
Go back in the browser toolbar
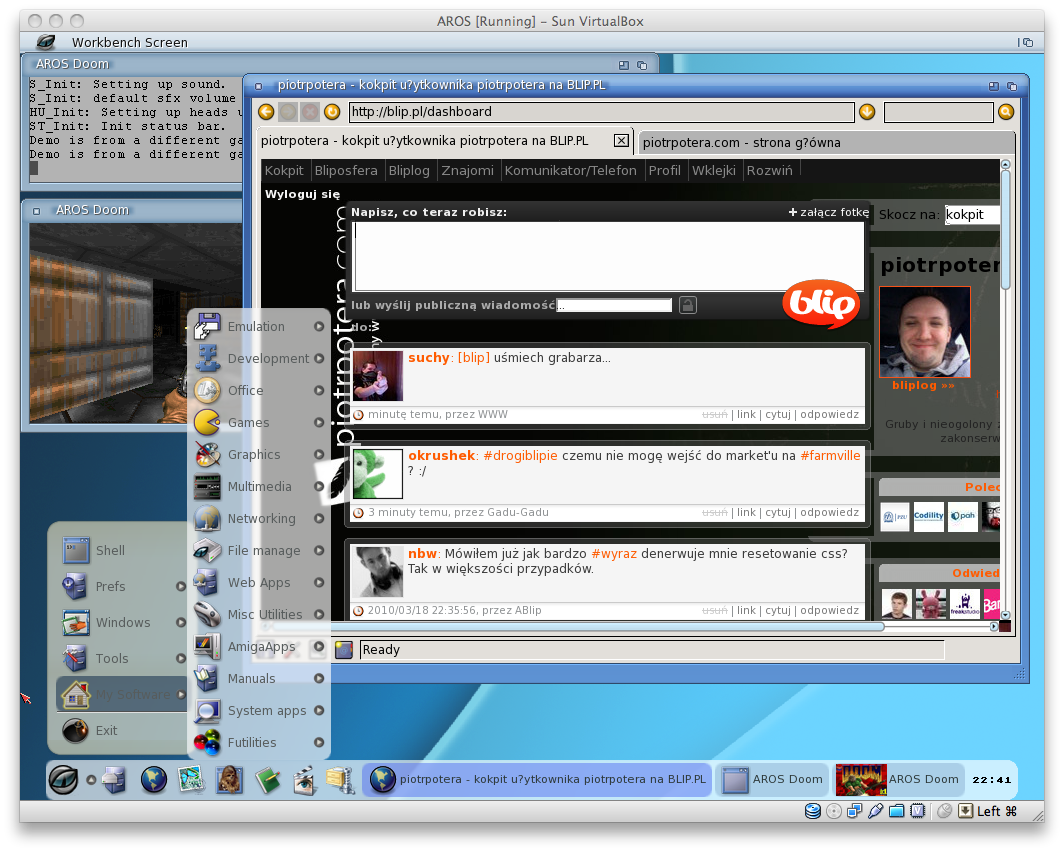point(266,112)
